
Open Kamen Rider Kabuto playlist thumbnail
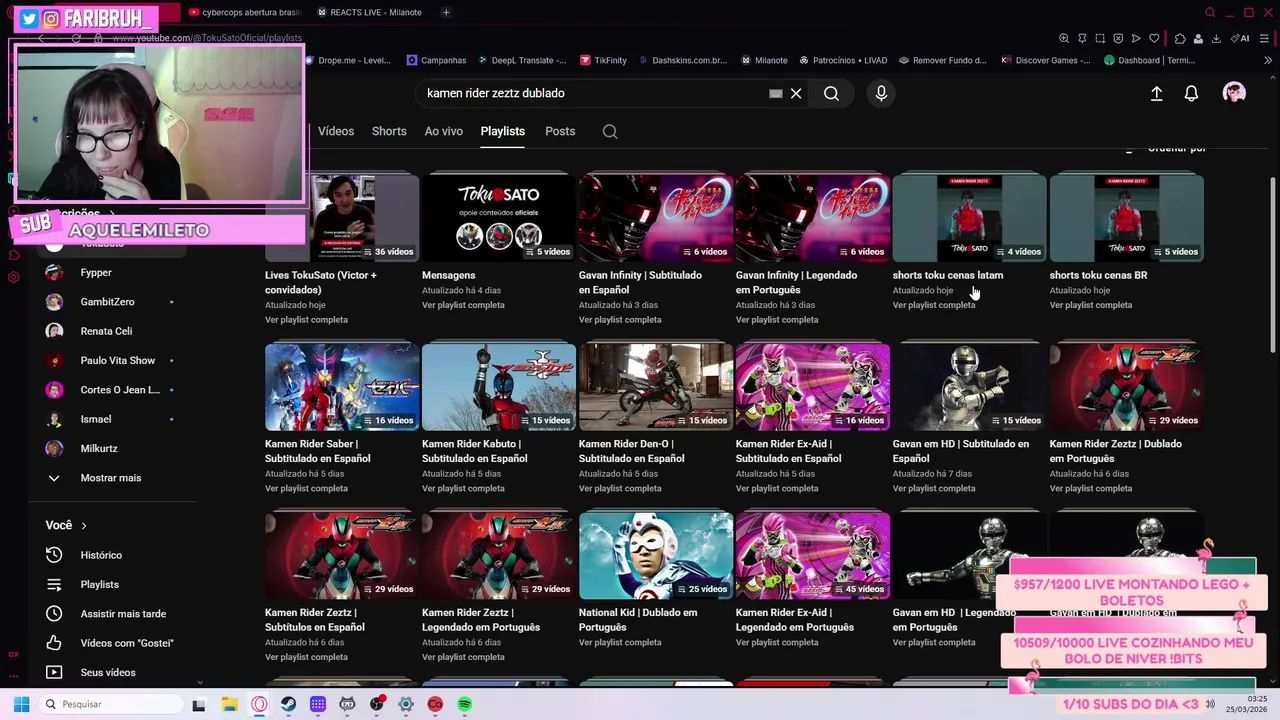click(498, 386)
